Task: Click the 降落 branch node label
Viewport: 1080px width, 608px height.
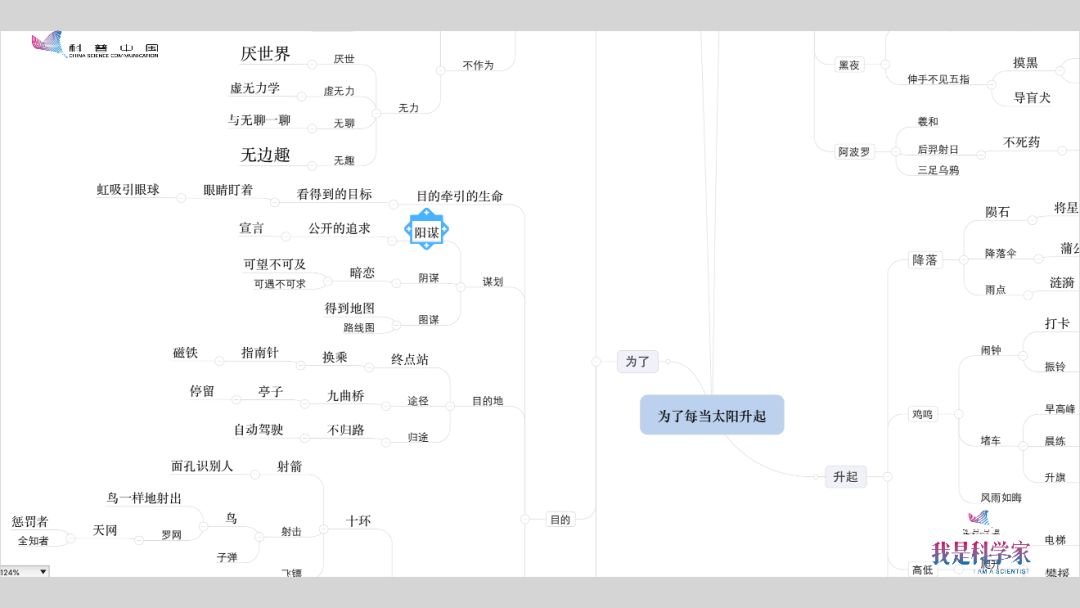Action: pos(924,260)
